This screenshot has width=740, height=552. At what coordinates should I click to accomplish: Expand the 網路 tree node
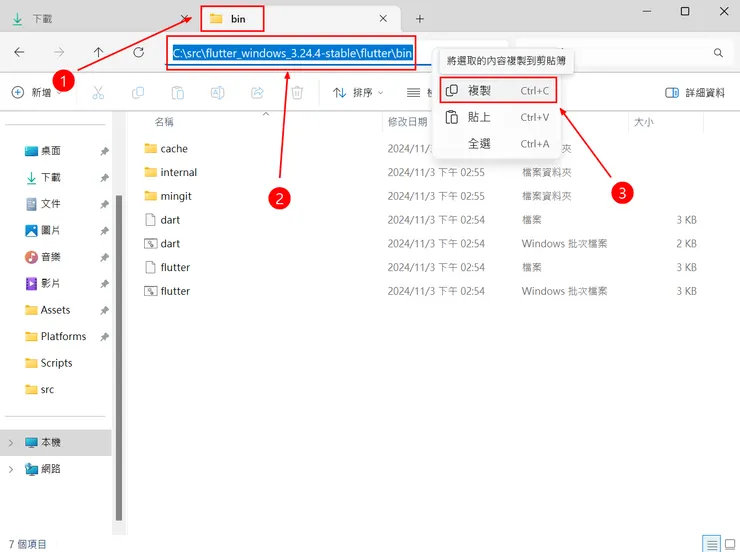point(11,469)
